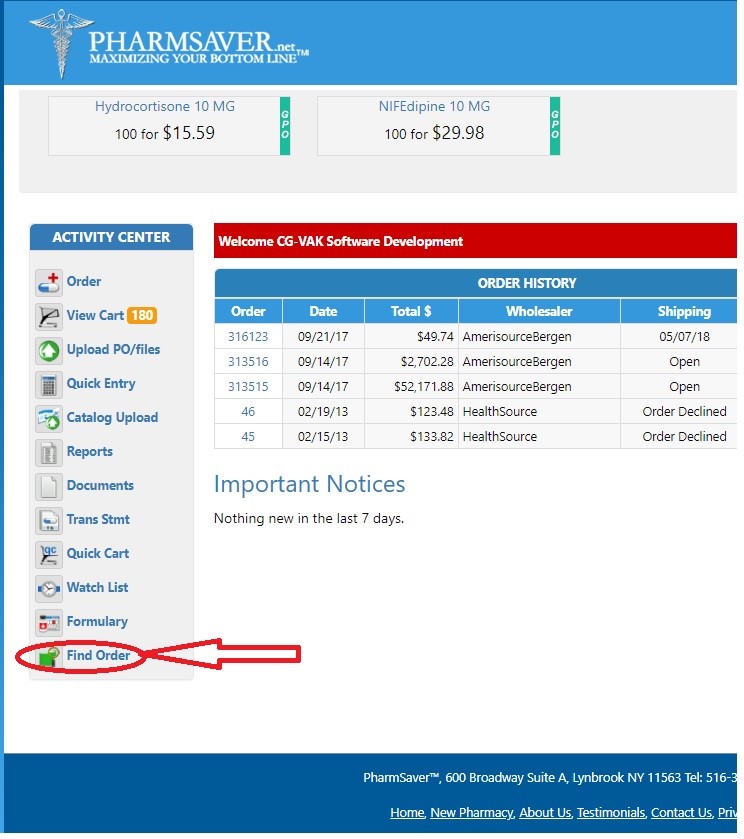Click the New Pharmacy footer link

click(x=472, y=813)
